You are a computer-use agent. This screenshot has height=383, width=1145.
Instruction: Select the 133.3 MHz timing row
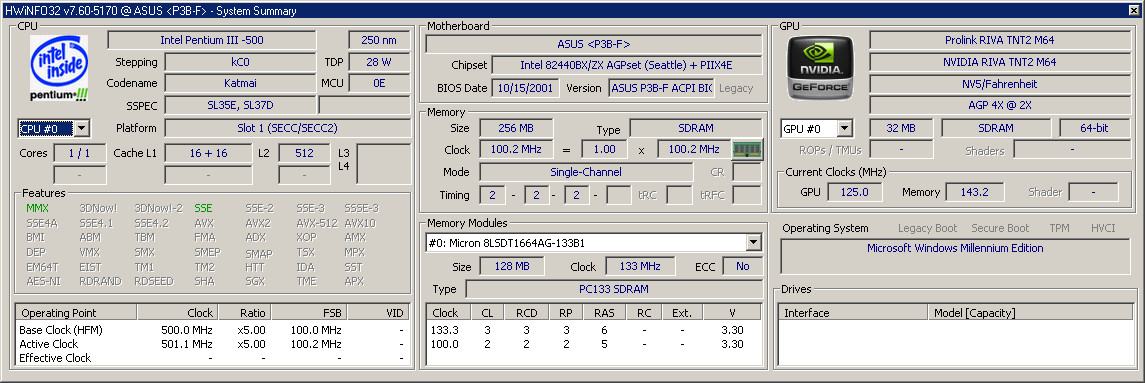[594, 330]
